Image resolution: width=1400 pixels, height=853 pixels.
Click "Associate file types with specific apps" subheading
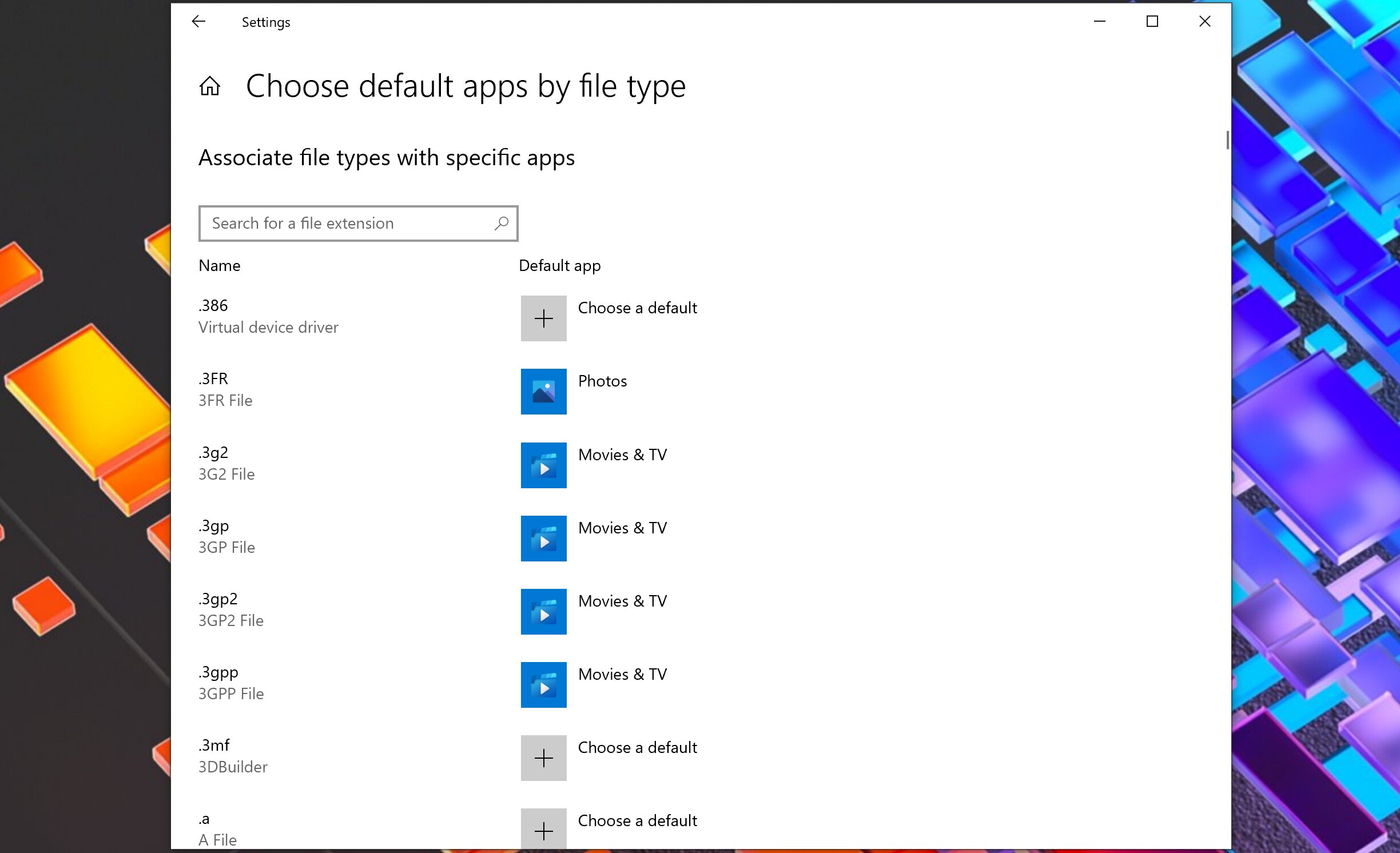point(387,158)
